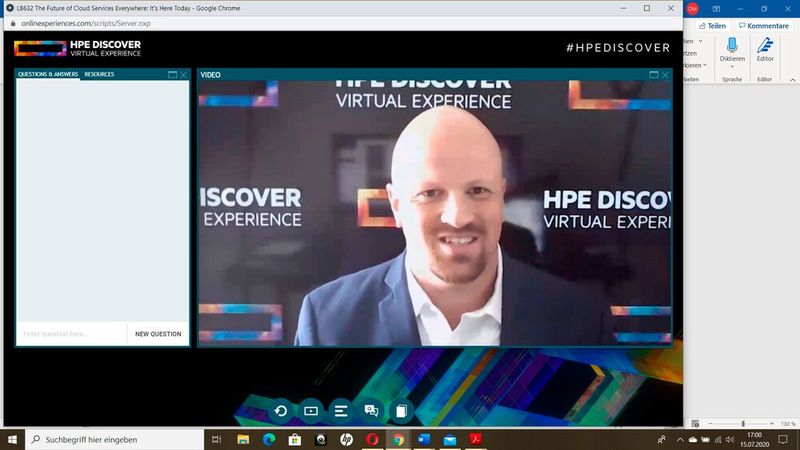The width and height of the screenshot is (800, 450).
Task: Open the notification center icon
Action: tap(783, 439)
